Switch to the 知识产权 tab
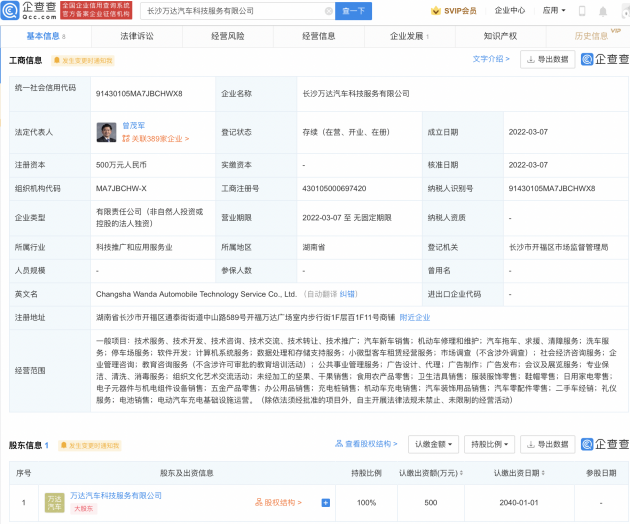The image size is (630, 524). point(498,35)
